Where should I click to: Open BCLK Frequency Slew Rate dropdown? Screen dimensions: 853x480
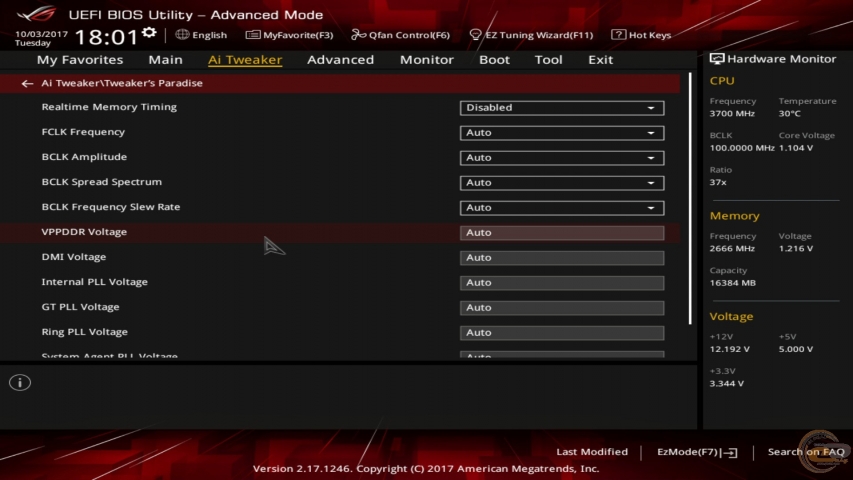pyautogui.click(x=561, y=208)
